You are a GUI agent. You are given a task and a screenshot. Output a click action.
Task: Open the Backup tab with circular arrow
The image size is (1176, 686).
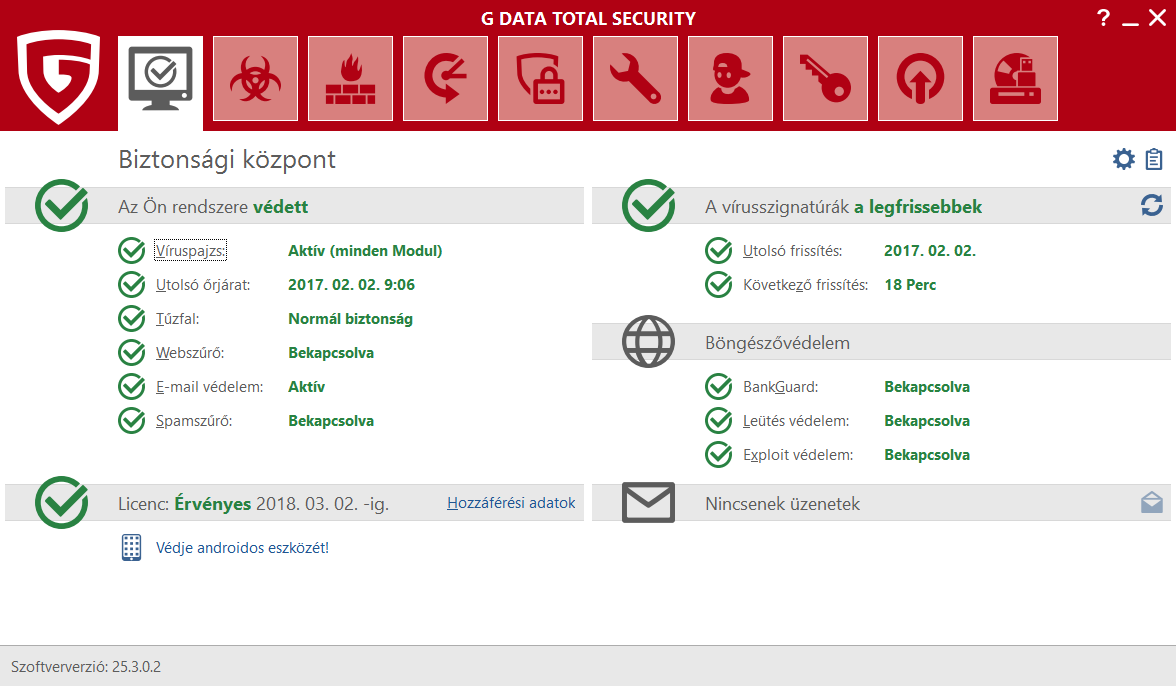coord(446,79)
